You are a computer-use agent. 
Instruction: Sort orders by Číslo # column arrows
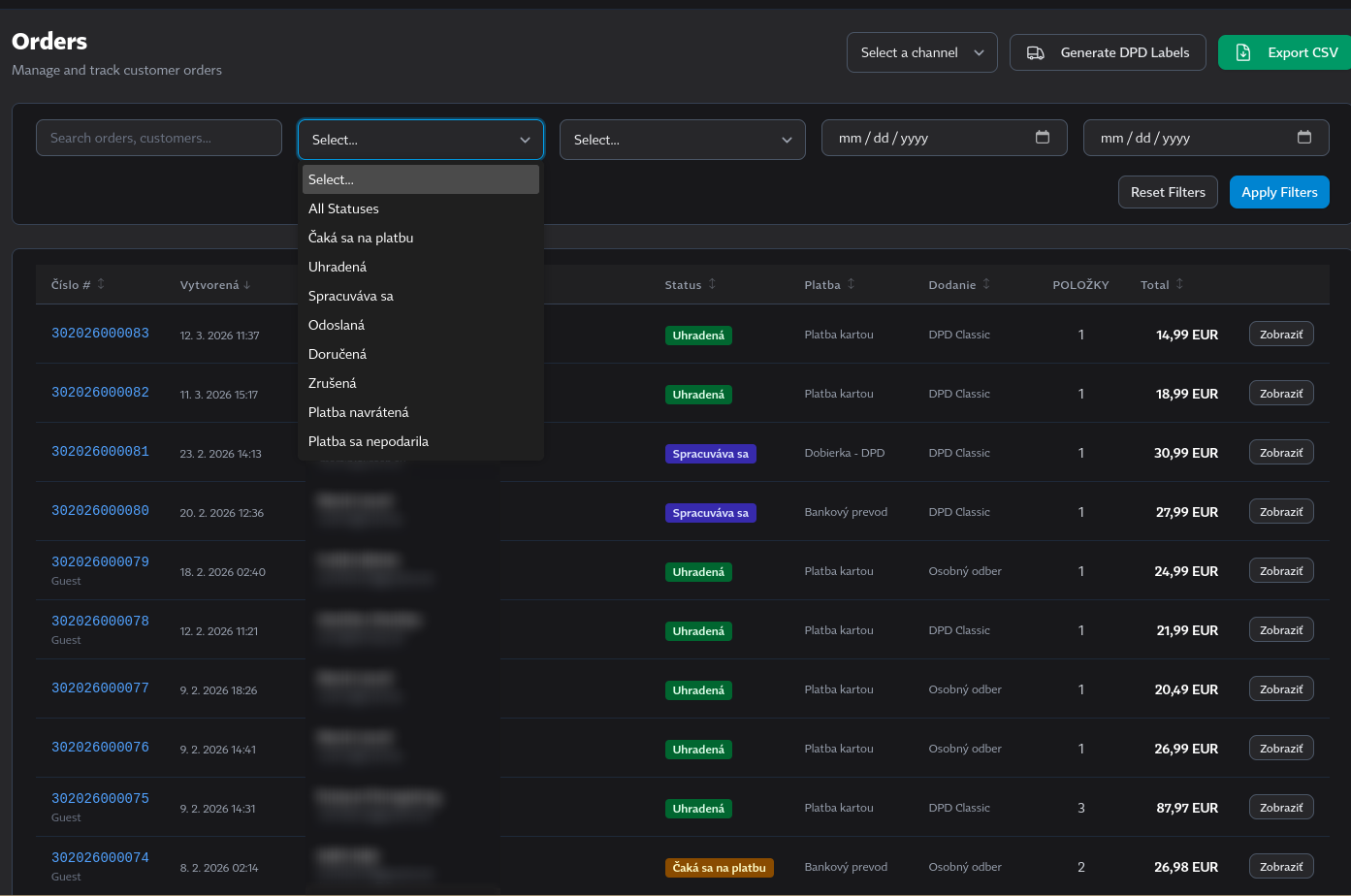(x=101, y=284)
